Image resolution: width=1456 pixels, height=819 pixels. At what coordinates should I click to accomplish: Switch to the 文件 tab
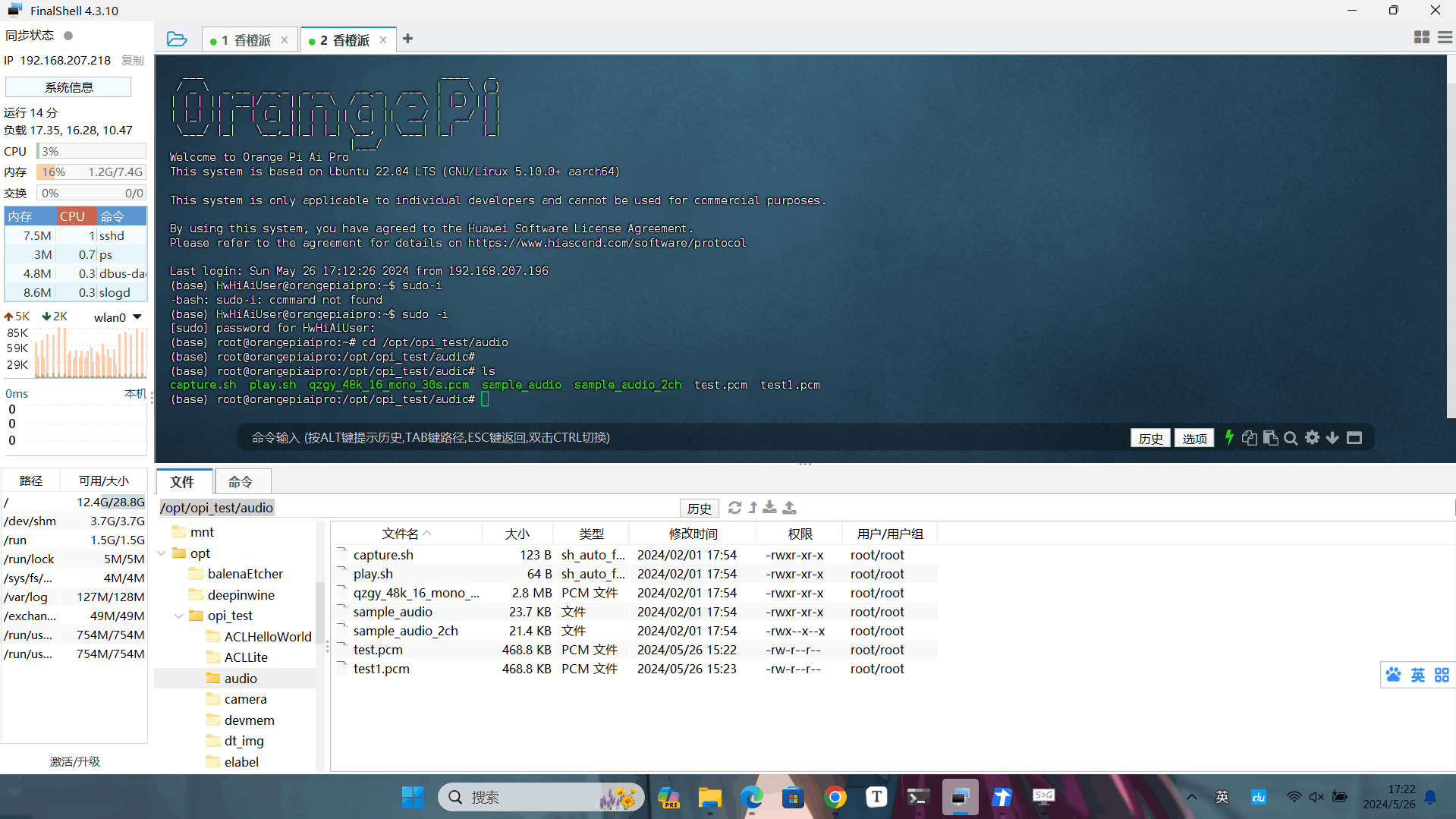coord(183,481)
